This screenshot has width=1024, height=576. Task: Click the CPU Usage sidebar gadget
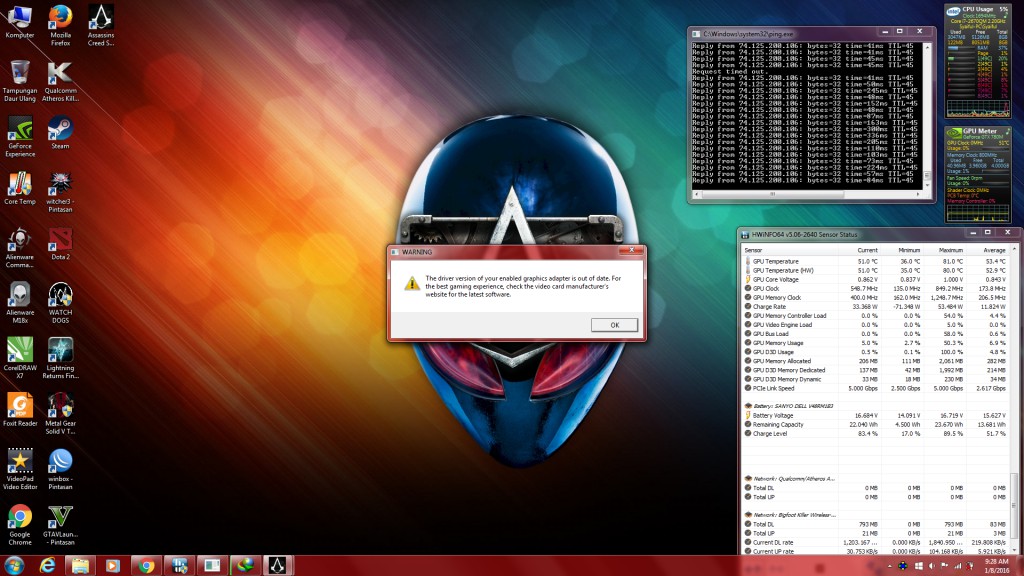pos(978,62)
